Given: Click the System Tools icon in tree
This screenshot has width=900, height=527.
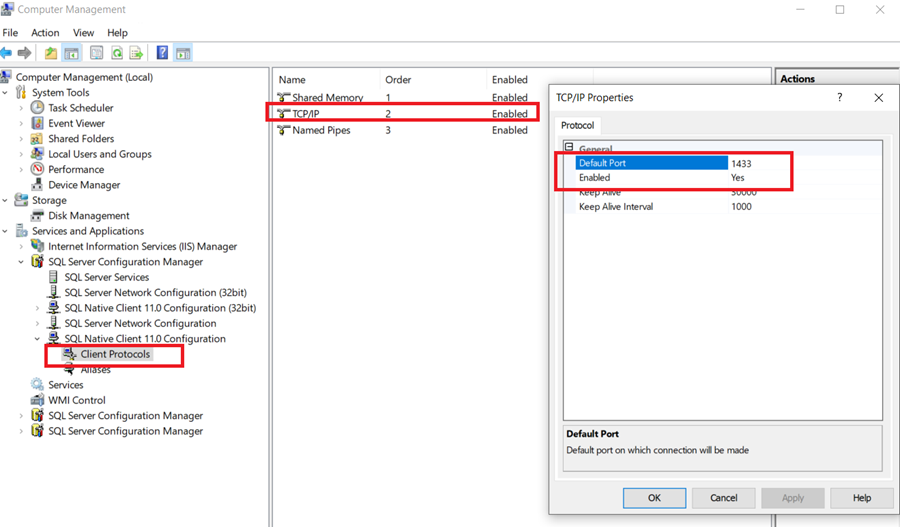Looking at the screenshot, I should (21, 92).
